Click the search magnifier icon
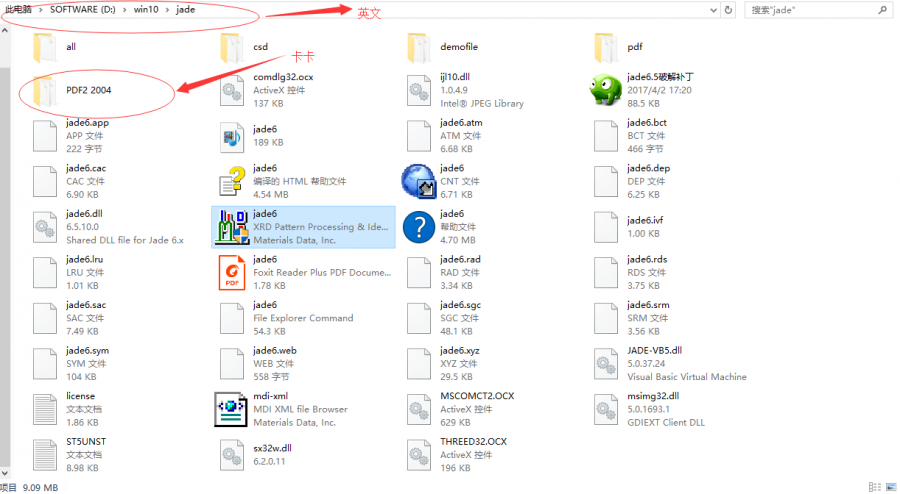Viewport: 900px width, 494px height. point(882,10)
